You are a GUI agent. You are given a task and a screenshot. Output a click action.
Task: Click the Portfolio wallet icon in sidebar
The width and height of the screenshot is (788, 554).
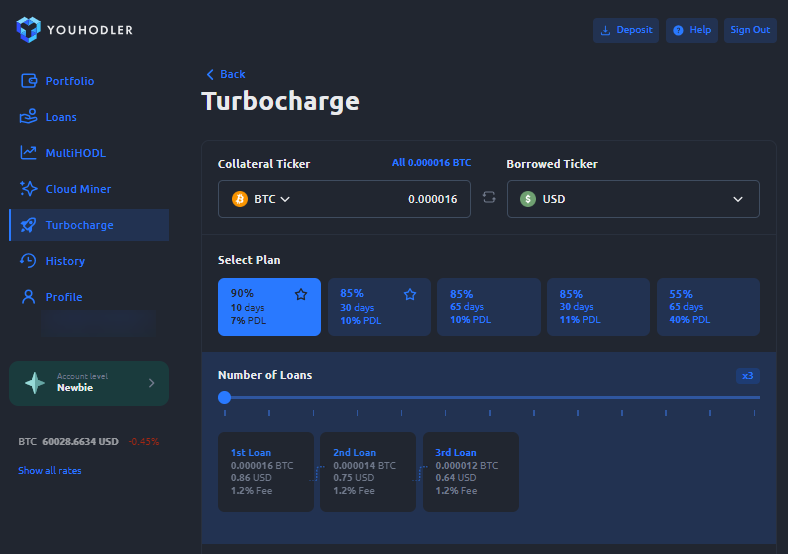coord(29,81)
